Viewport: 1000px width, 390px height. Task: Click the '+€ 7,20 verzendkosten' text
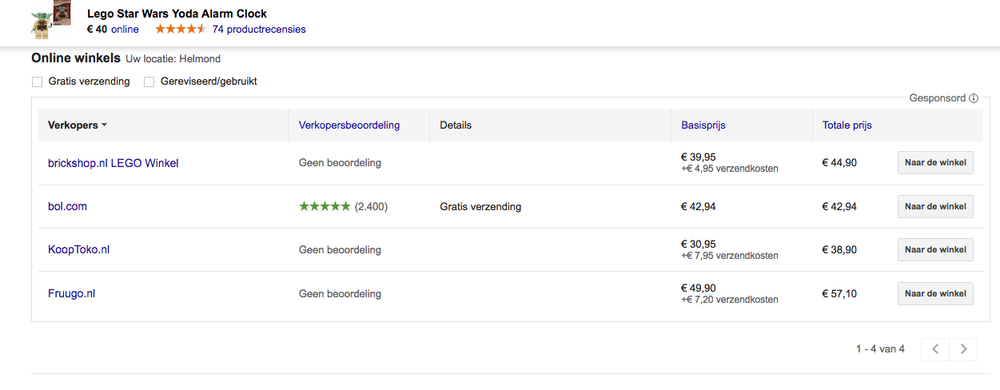pyautogui.click(x=730, y=299)
